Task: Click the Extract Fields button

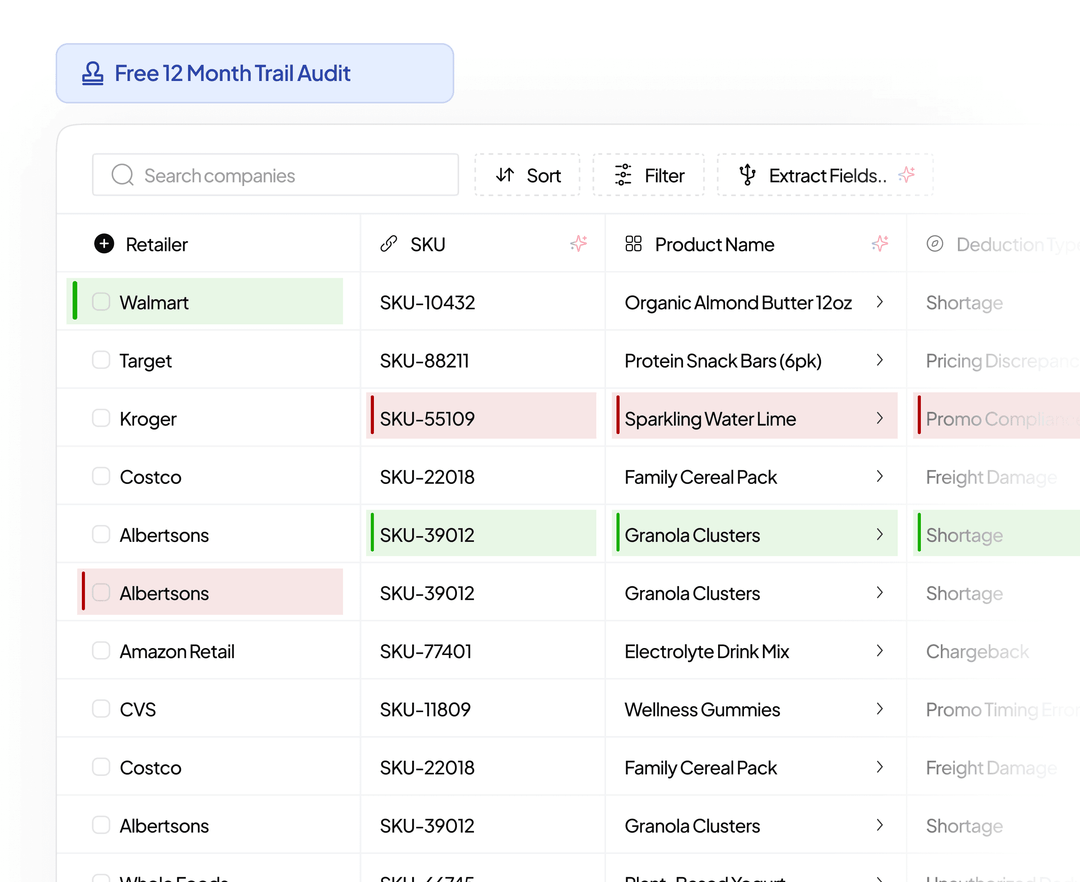Action: (825, 175)
